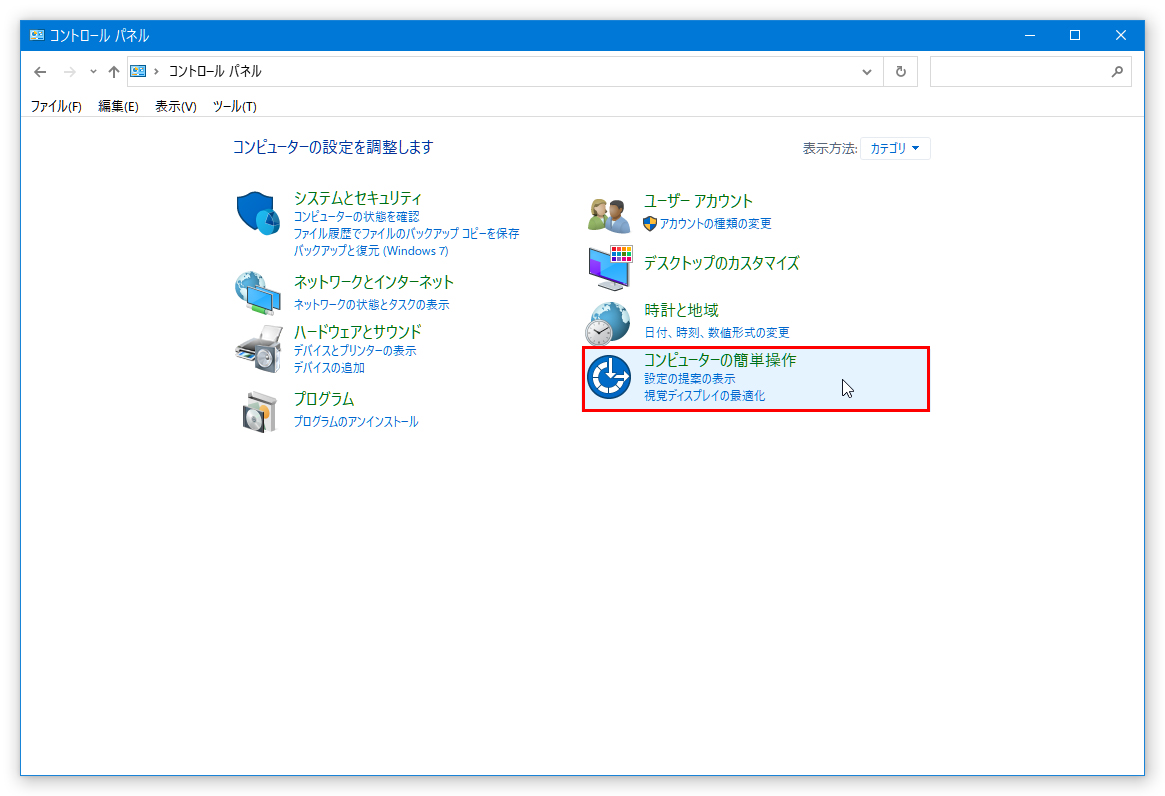Click 視覚ディスプレイの最適化 link

(x=704, y=396)
